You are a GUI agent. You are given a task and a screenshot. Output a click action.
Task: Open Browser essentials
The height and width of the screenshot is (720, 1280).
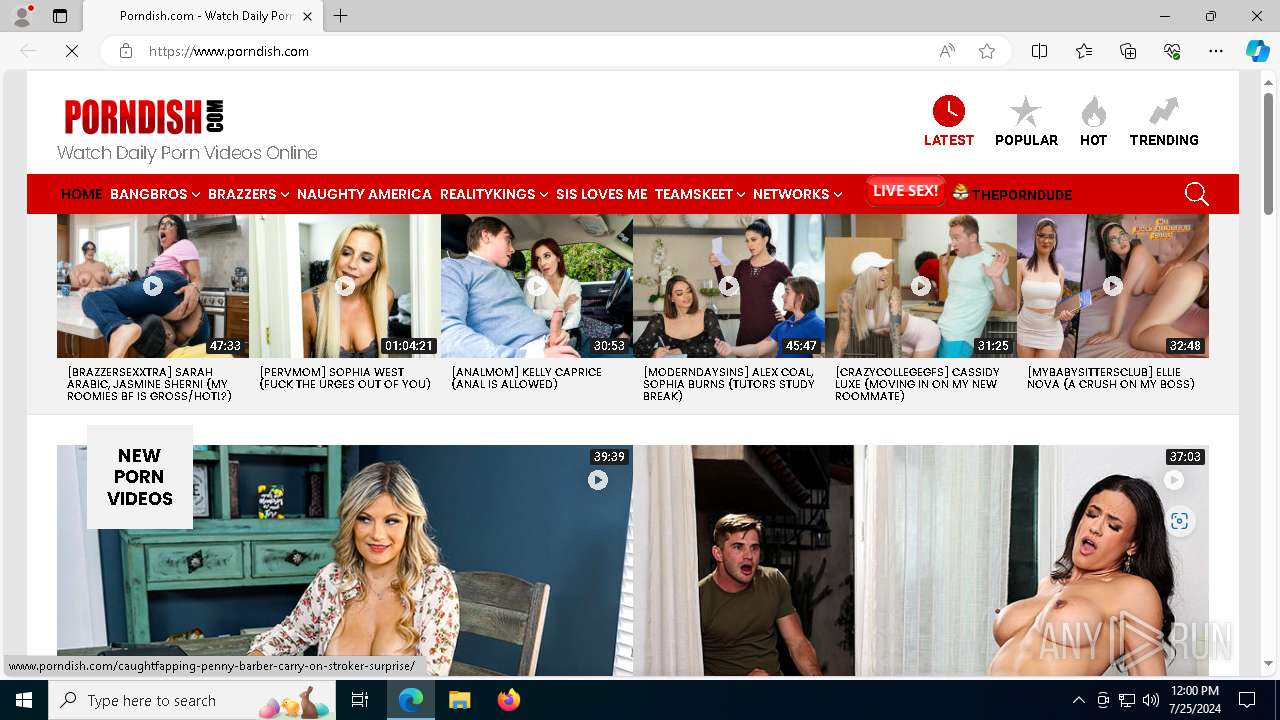(x=1172, y=51)
